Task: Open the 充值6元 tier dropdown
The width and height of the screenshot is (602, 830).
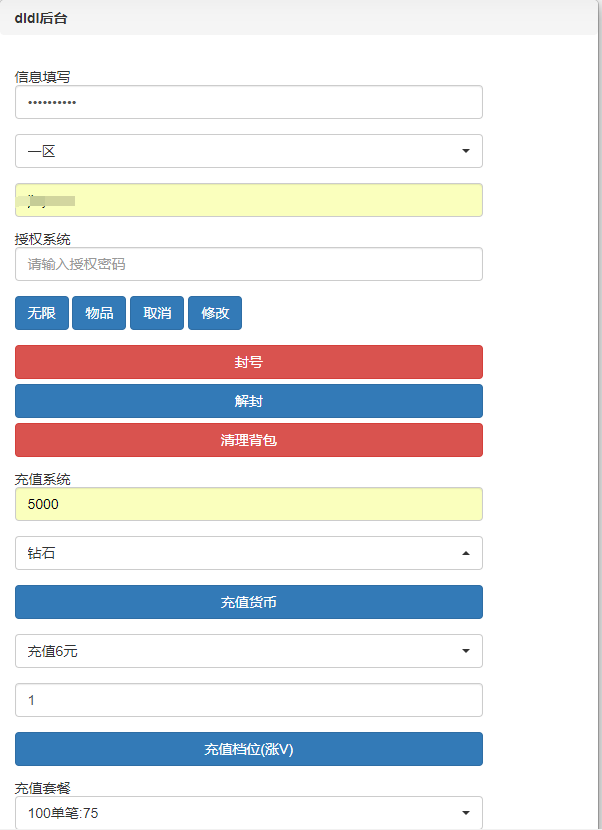Action: tap(248, 651)
